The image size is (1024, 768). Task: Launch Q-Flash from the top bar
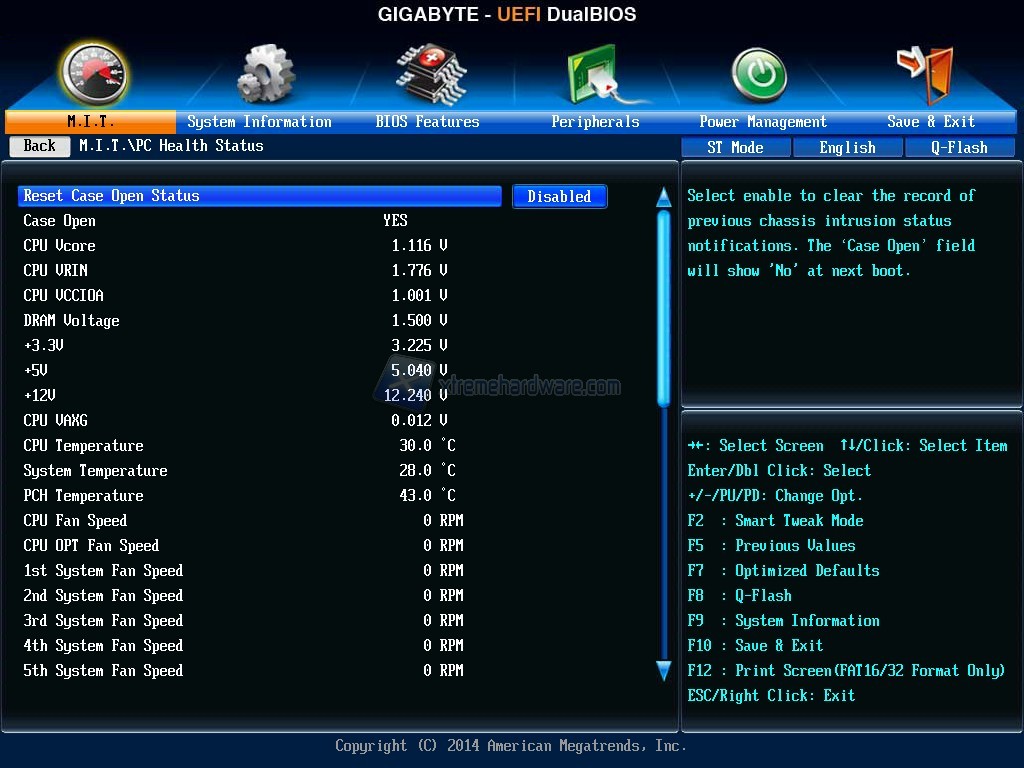(x=959, y=147)
